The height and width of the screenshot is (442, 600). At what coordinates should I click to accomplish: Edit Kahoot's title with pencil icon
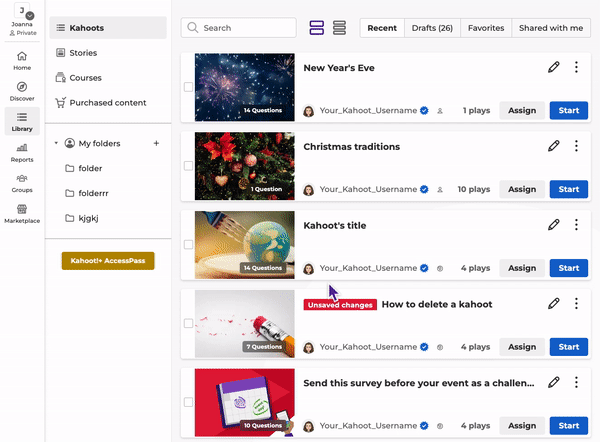pos(553,225)
